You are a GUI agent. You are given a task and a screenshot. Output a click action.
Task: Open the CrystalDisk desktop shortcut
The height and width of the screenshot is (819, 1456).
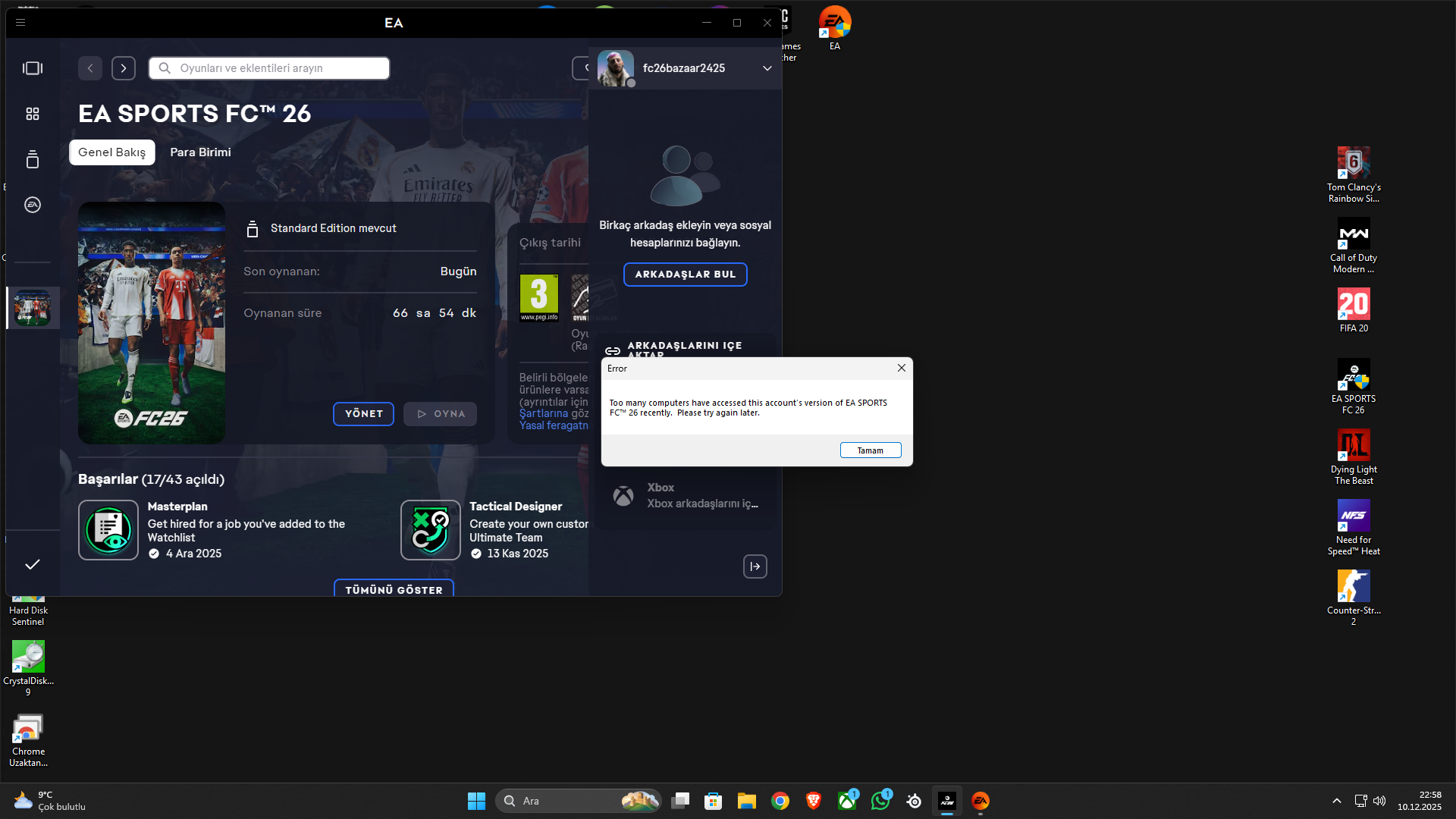point(28,669)
